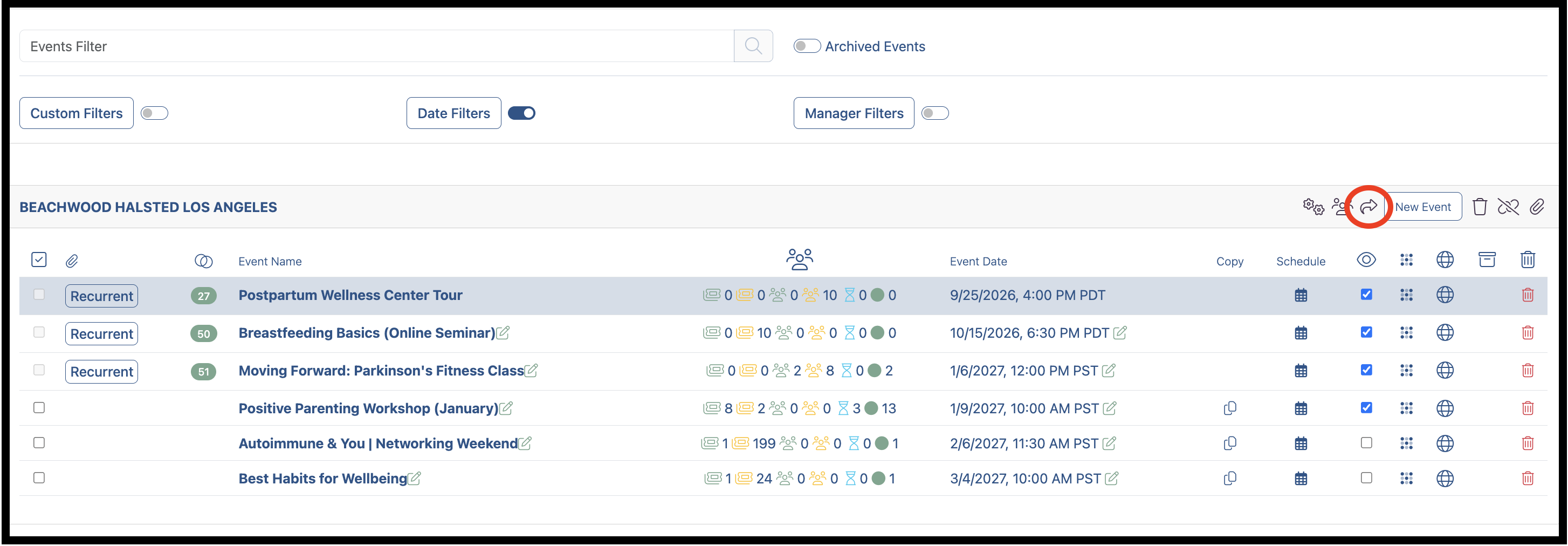
Task: Click the Schedule column header
Action: [x=1301, y=262]
